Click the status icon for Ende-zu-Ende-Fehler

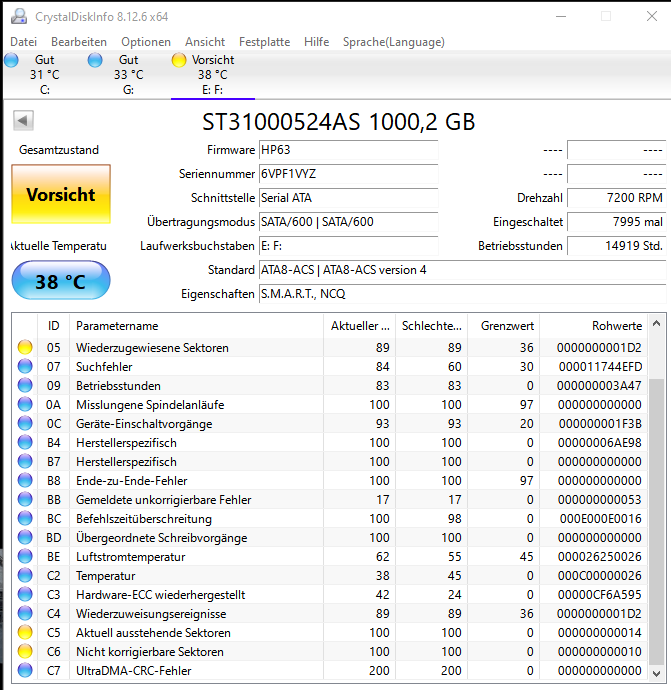[x=25, y=480]
